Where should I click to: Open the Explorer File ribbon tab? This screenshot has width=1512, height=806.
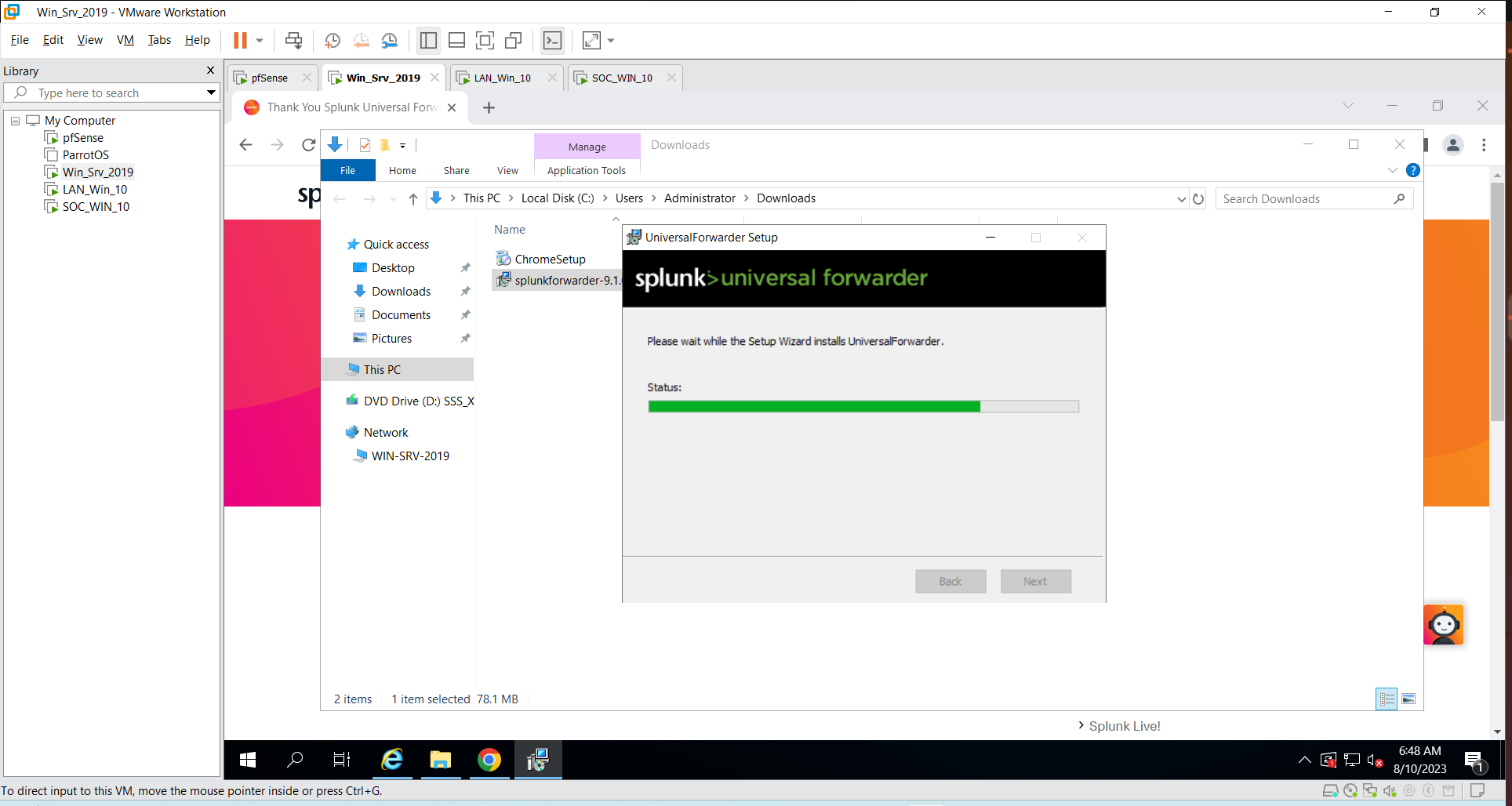tap(347, 170)
